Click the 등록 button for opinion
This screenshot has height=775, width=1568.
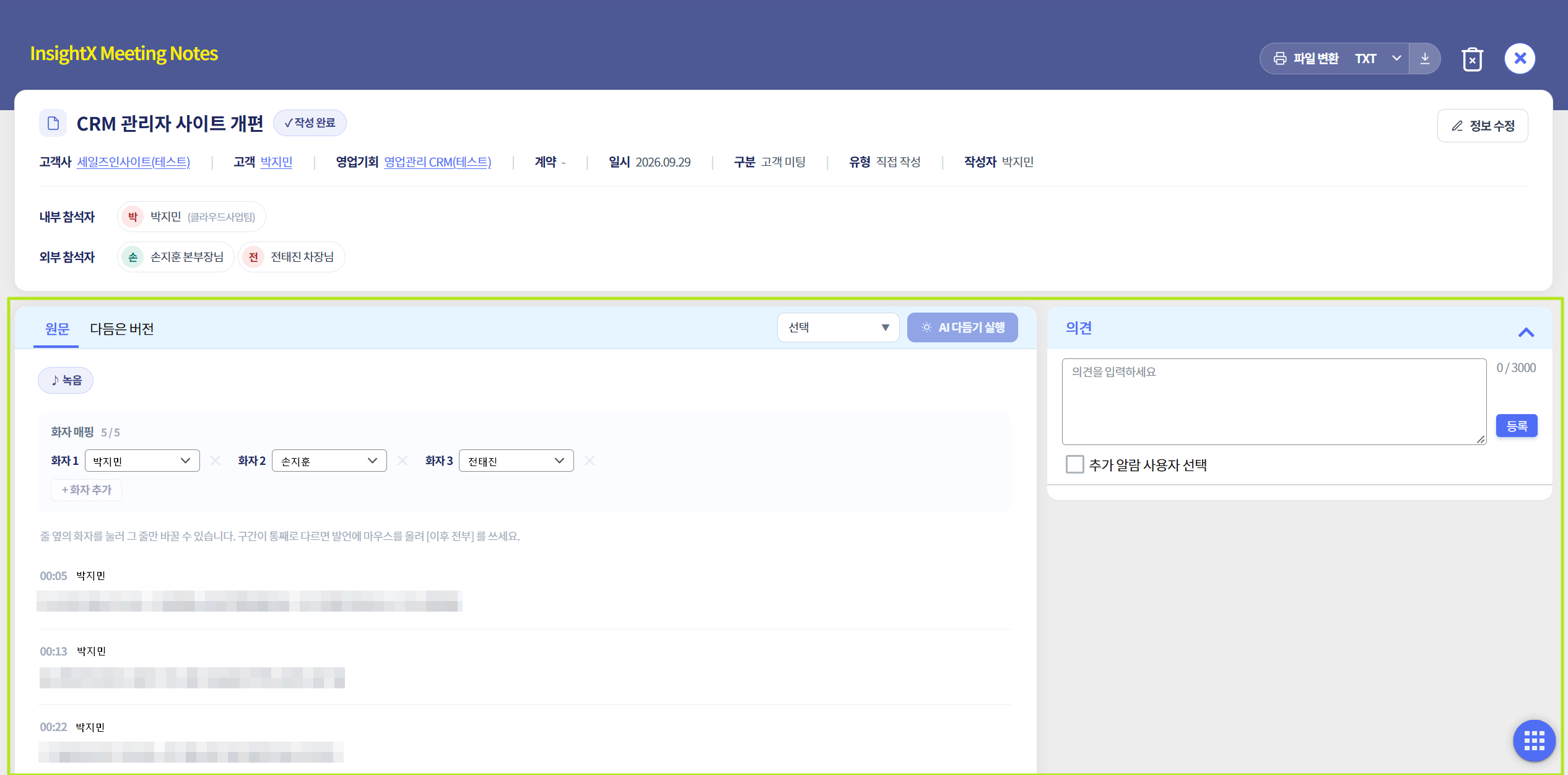point(1517,426)
